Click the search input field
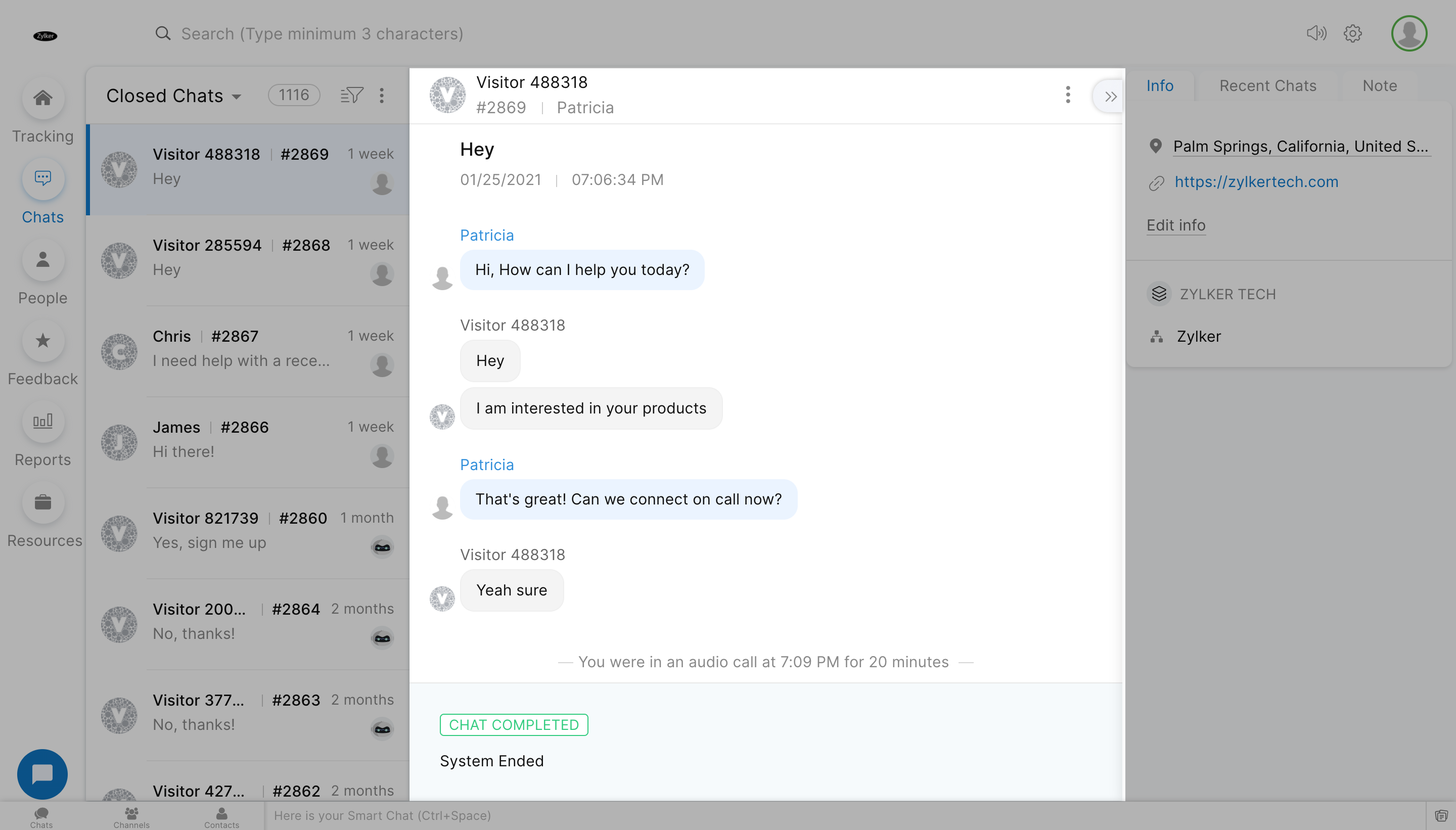The height and width of the screenshot is (830, 1456). pos(322,34)
